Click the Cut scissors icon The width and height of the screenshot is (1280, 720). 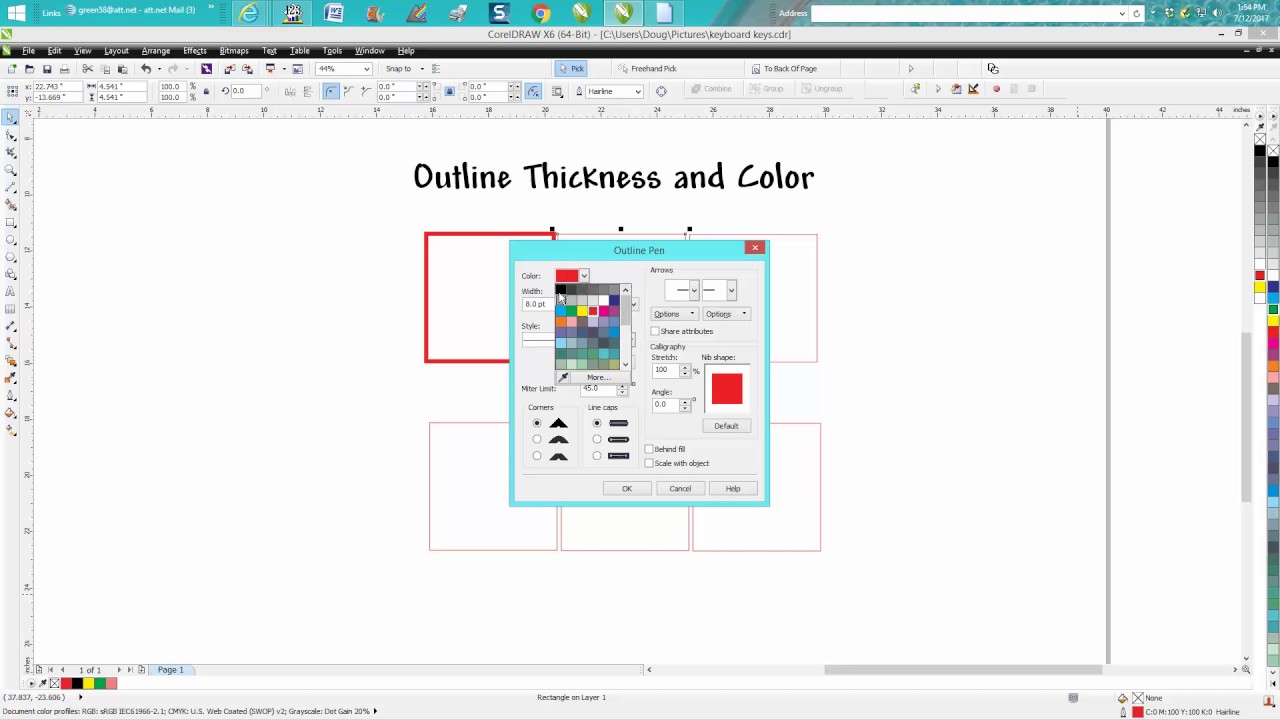click(x=87, y=69)
